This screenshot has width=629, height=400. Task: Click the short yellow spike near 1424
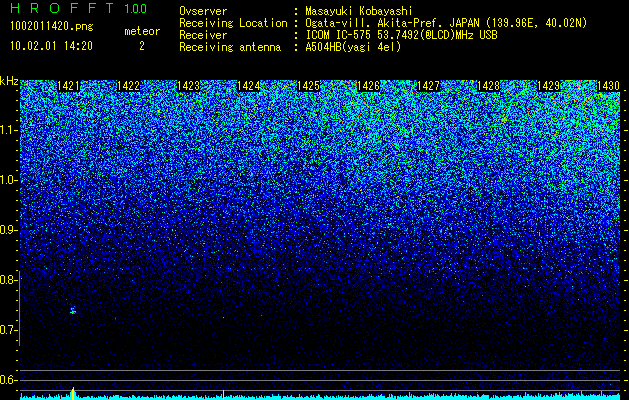click(x=223, y=395)
